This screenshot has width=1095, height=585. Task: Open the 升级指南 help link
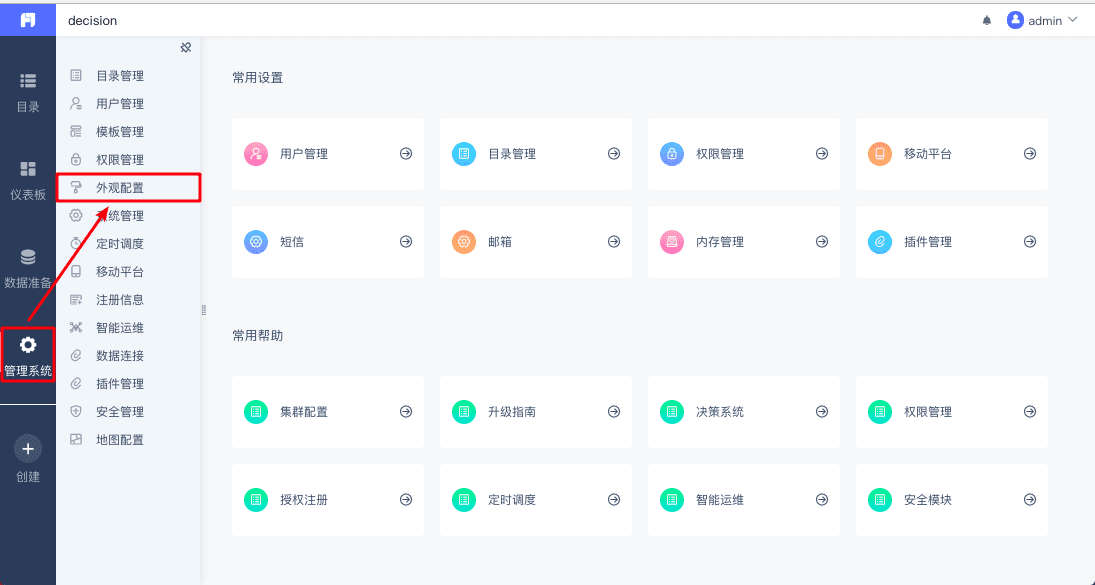tap(512, 412)
